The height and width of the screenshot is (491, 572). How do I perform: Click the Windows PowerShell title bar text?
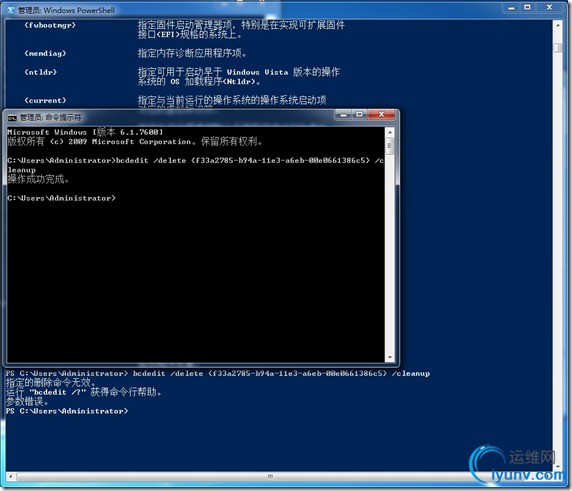pos(66,10)
